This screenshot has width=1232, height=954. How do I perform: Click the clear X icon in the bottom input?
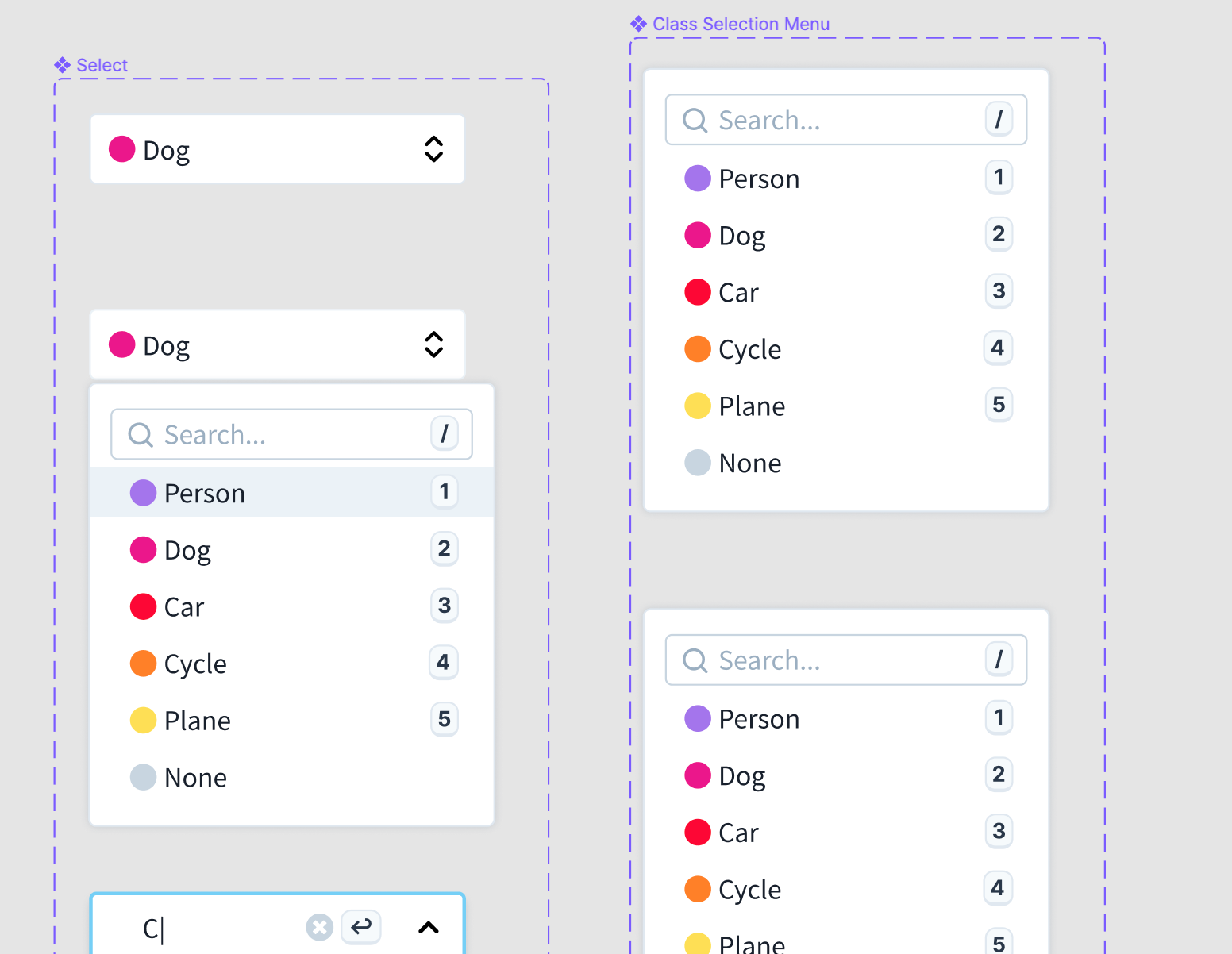tap(319, 927)
